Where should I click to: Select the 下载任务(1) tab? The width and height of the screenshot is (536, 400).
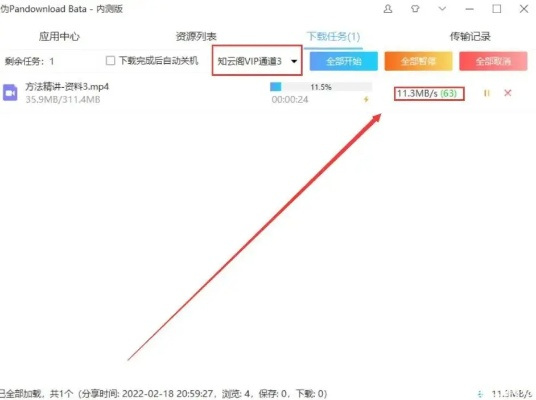click(x=333, y=36)
